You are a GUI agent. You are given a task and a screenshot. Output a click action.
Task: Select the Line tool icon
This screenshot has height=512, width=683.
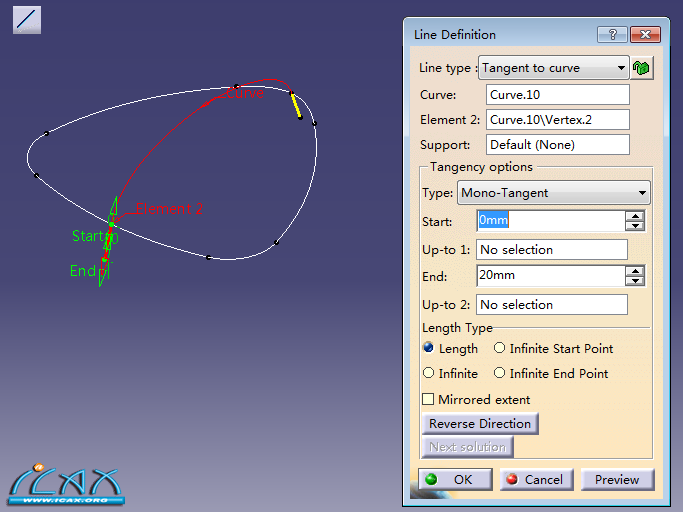click(x=27, y=20)
